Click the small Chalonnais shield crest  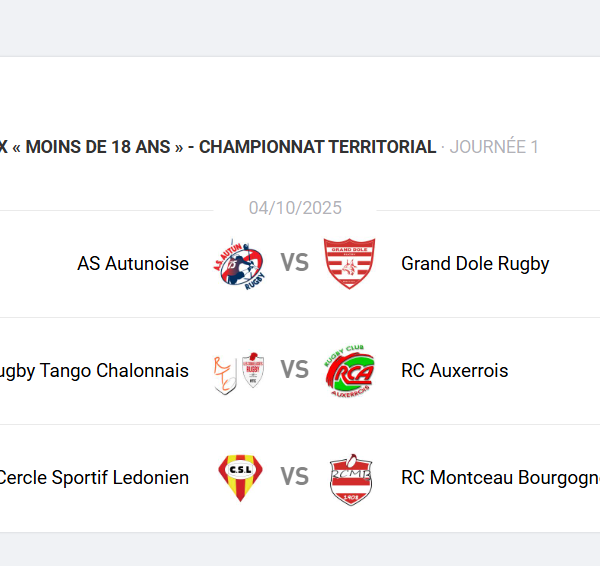coord(253,370)
